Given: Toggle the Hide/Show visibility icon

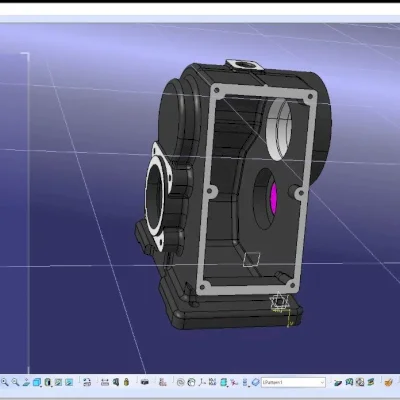Looking at the screenshot, I should click(x=58, y=382).
